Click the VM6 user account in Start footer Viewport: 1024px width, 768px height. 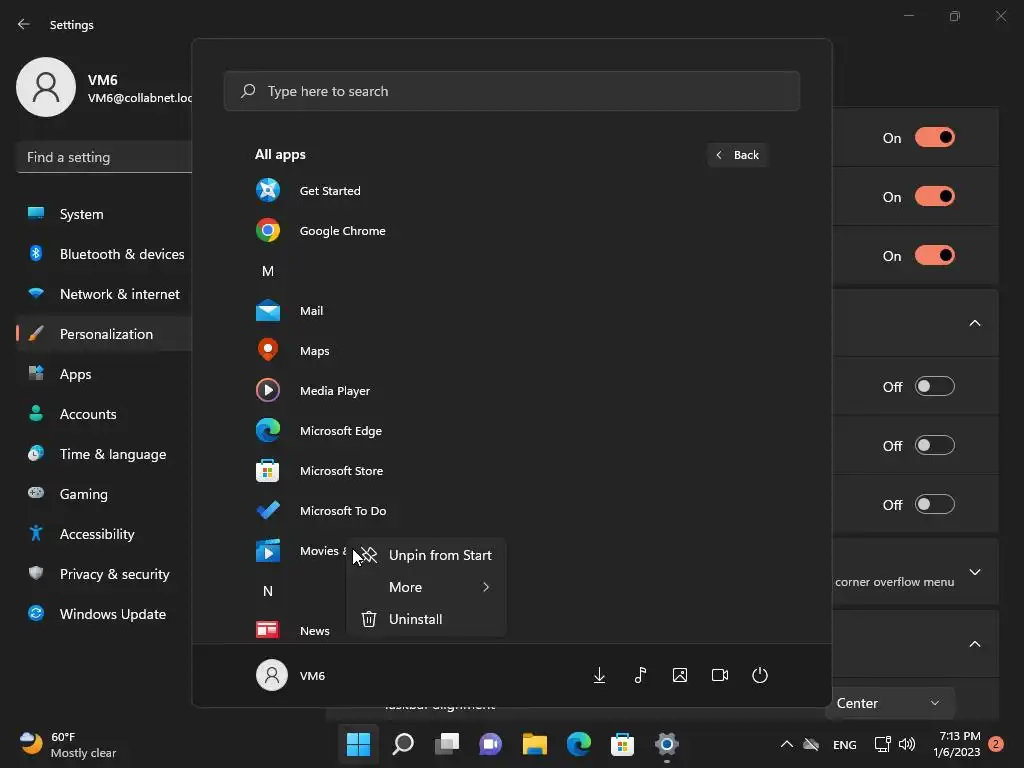291,675
